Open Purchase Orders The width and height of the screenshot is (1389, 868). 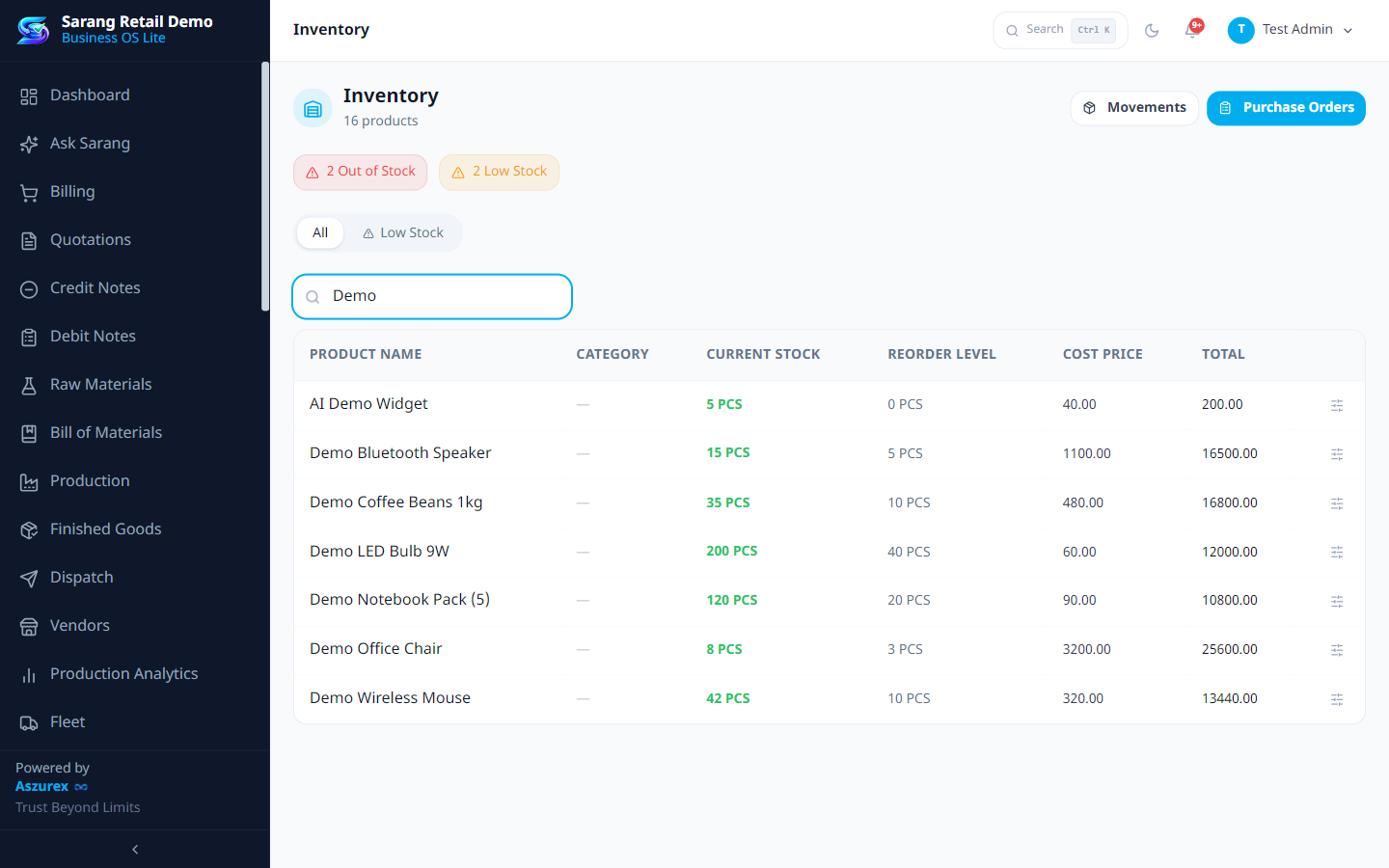coord(1286,108)
